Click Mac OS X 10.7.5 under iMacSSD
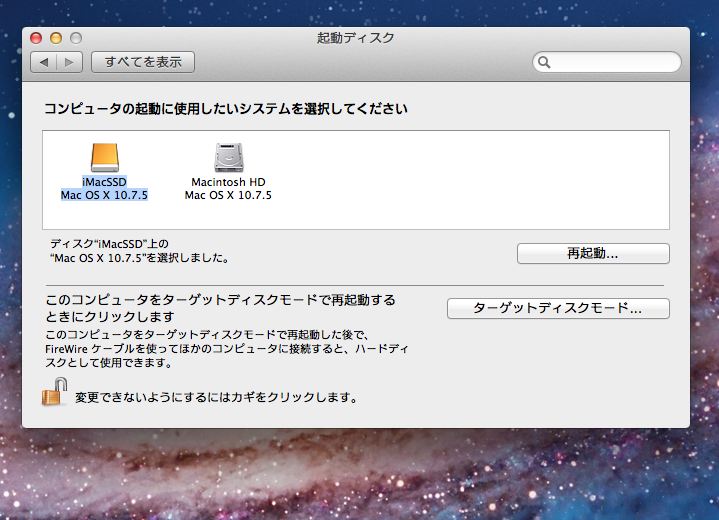This screenshot has width=719, height=520. (x=104, y=195)
